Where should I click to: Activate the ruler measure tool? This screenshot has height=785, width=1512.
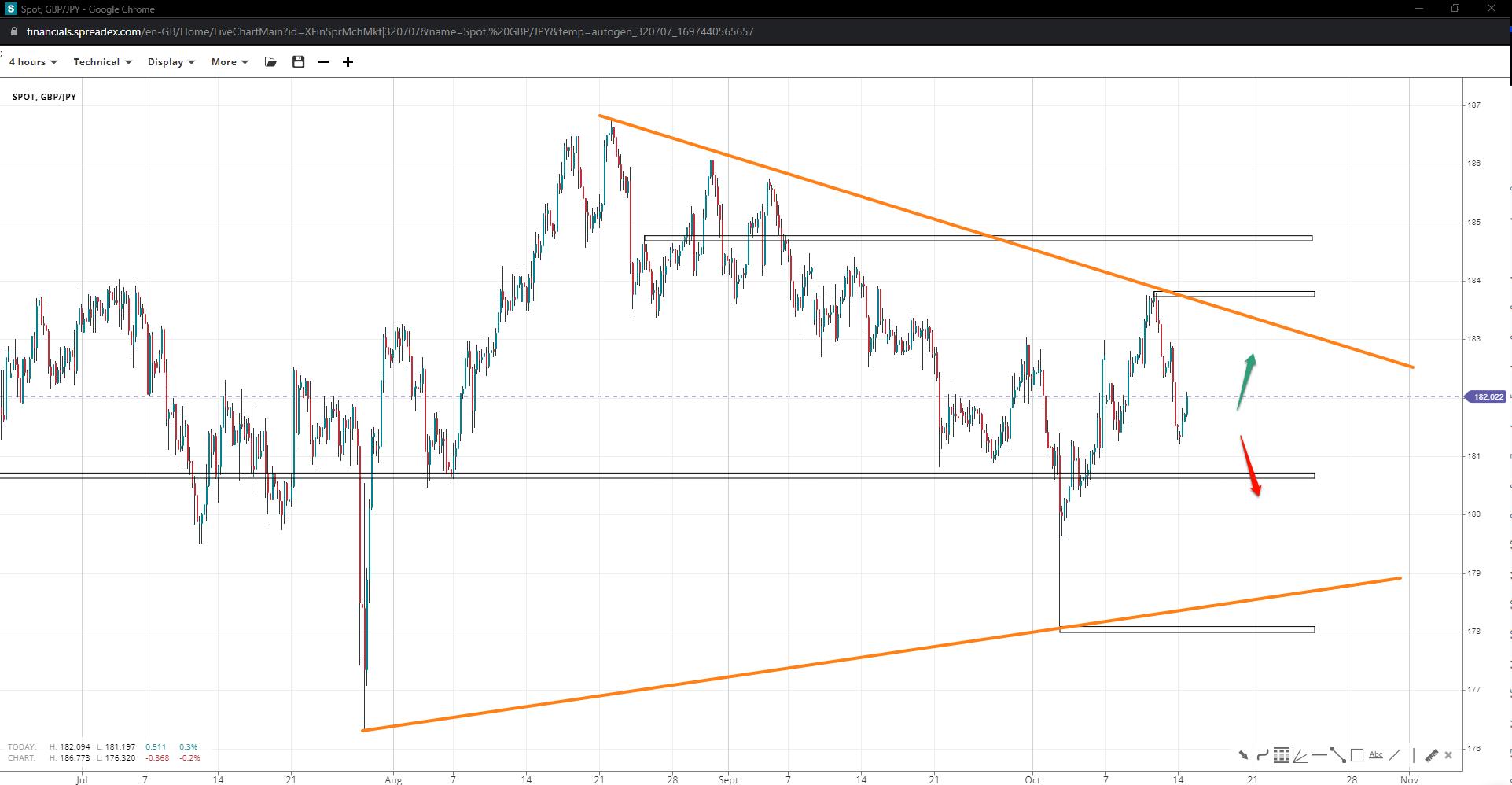(1431, 755)
